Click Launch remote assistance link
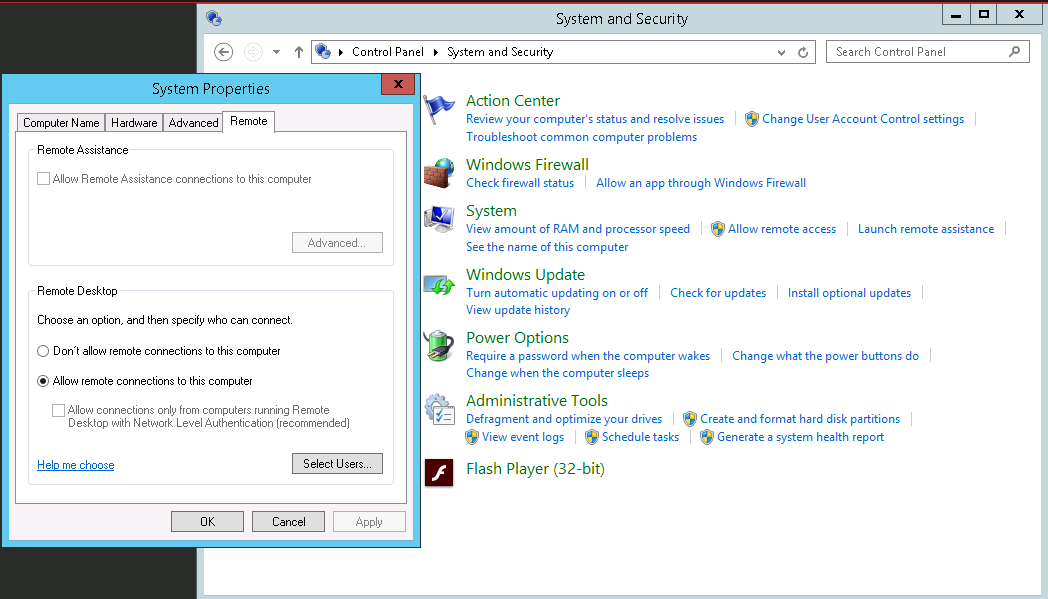The width and height of the screenshot is (1048, 599). point(926,229)
